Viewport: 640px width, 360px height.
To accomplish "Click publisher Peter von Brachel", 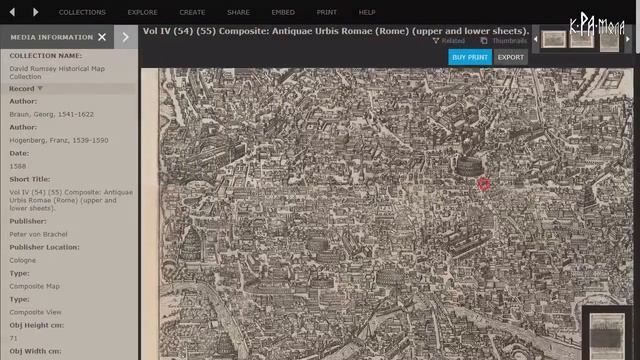I will (x=38, y=234).
